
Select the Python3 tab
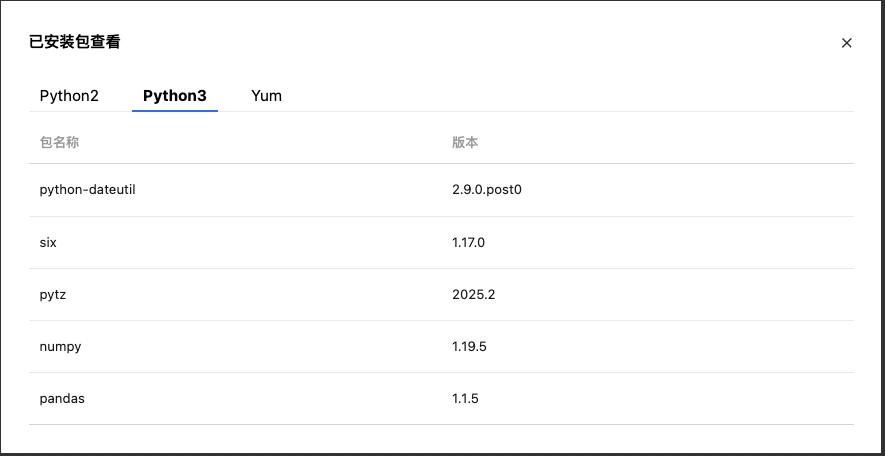[175, 96]
